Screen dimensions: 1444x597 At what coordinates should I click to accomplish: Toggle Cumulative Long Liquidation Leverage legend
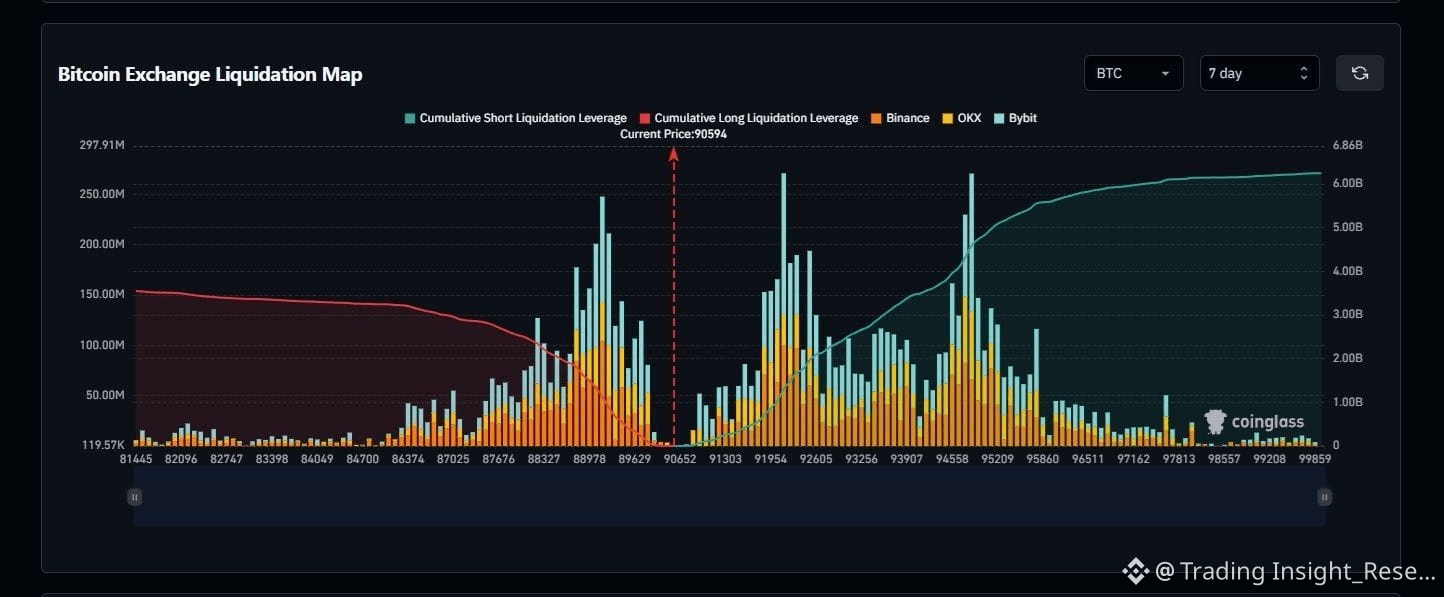[748, 118]
